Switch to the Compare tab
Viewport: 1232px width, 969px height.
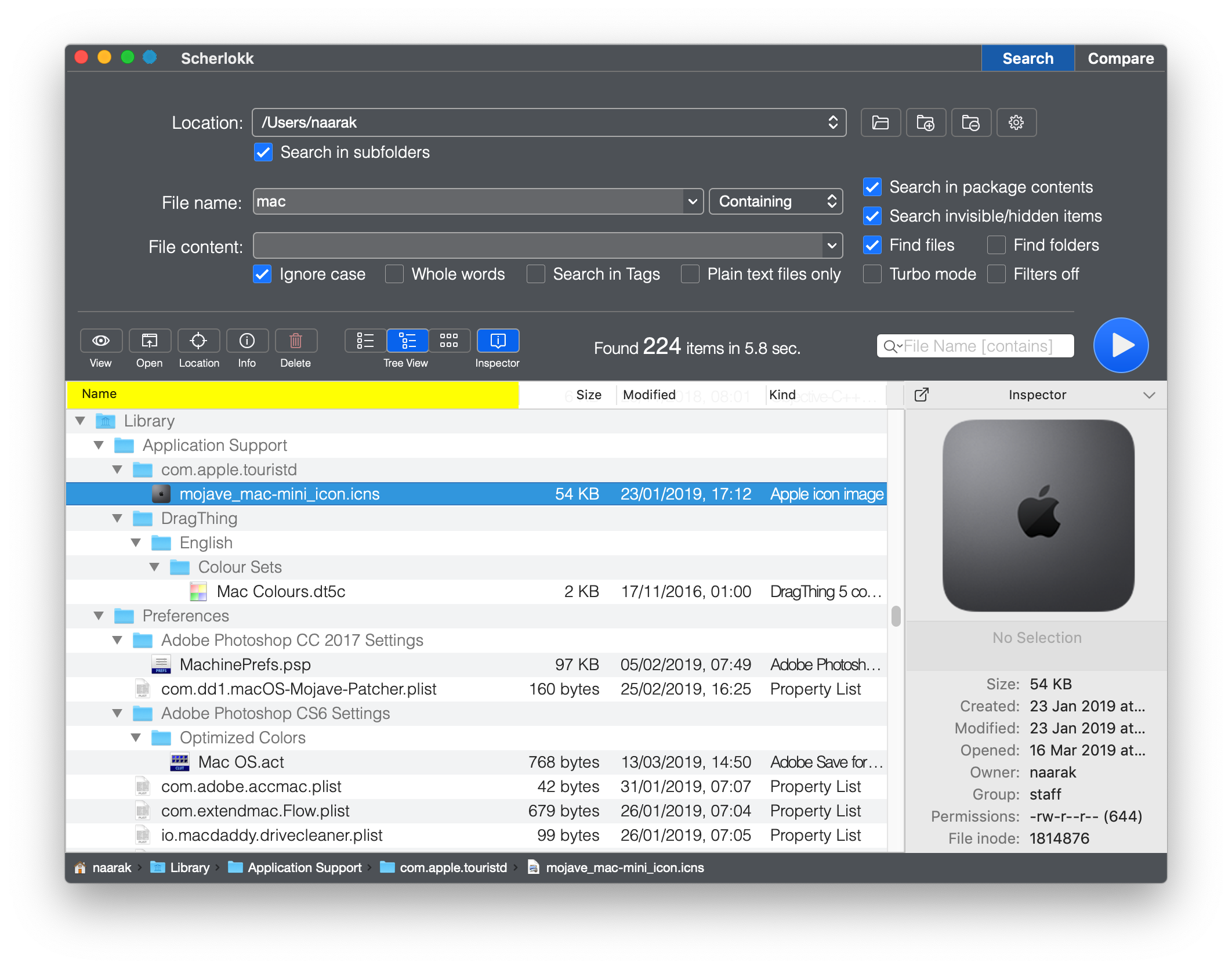1120,59
